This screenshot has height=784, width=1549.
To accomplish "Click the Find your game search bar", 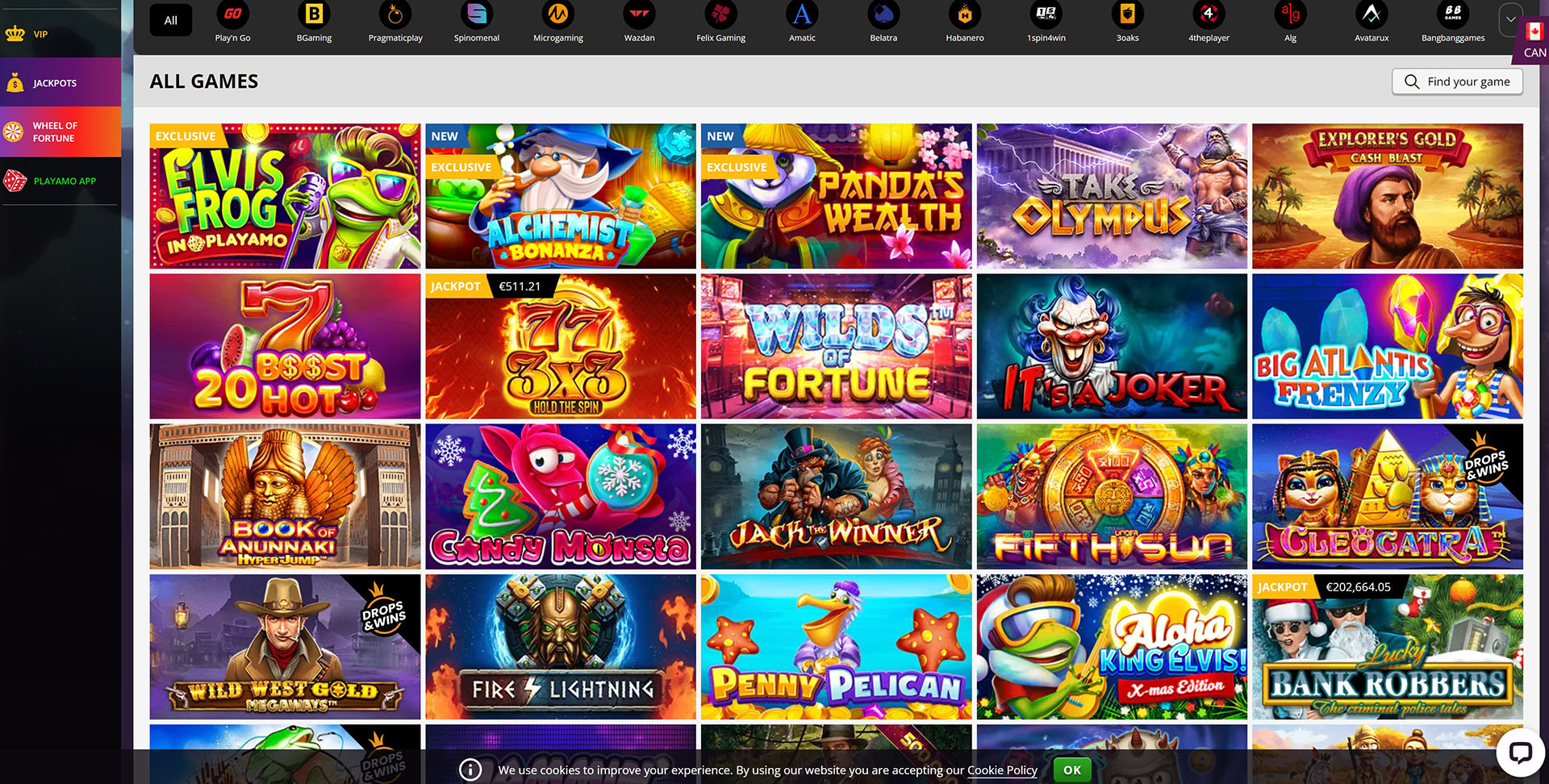I will 1456,81.
